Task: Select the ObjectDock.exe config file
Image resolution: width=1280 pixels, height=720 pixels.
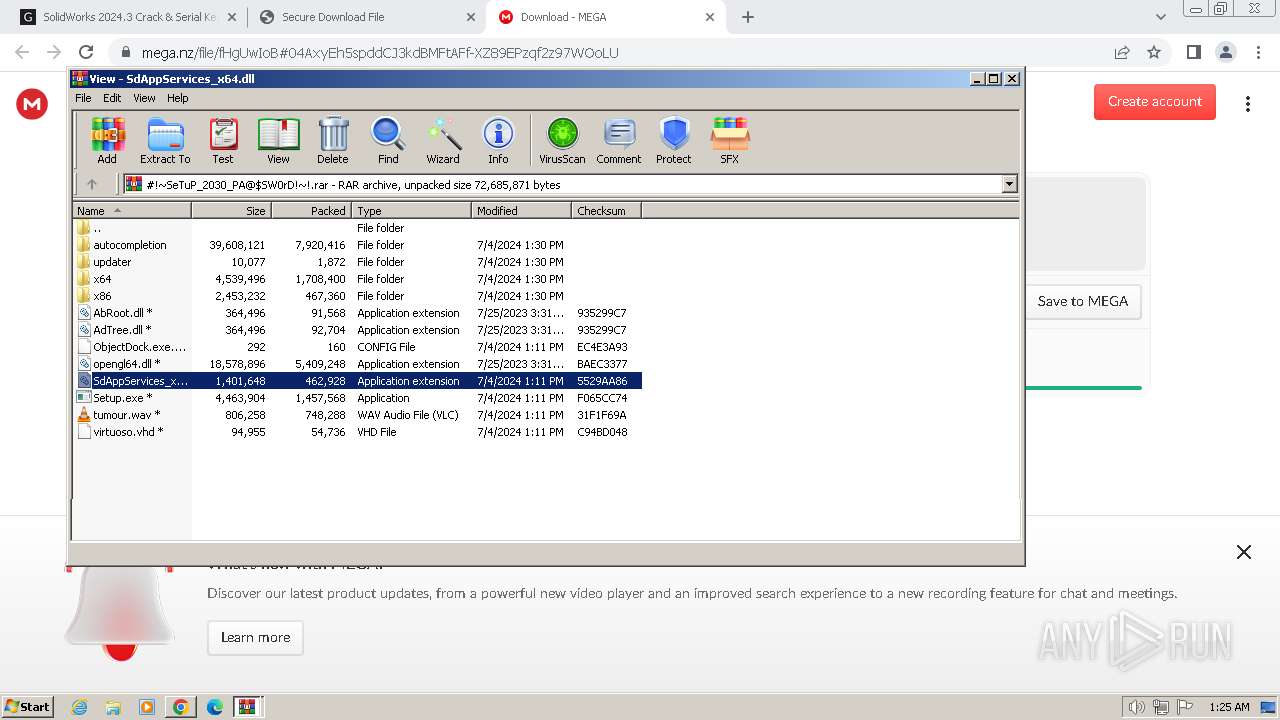Action: click(357, 347)
